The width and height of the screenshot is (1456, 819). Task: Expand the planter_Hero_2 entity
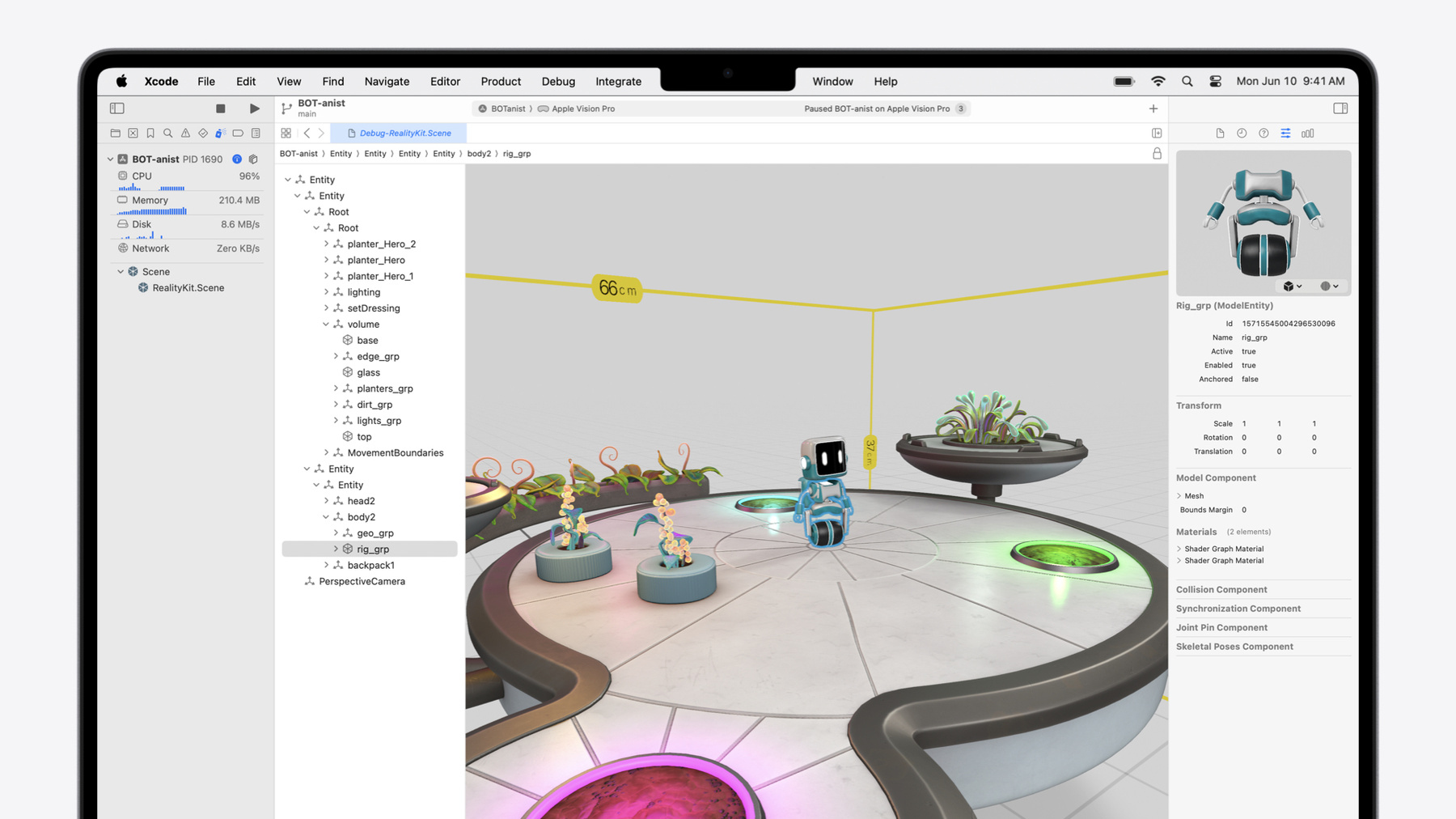tap(326, 244)
